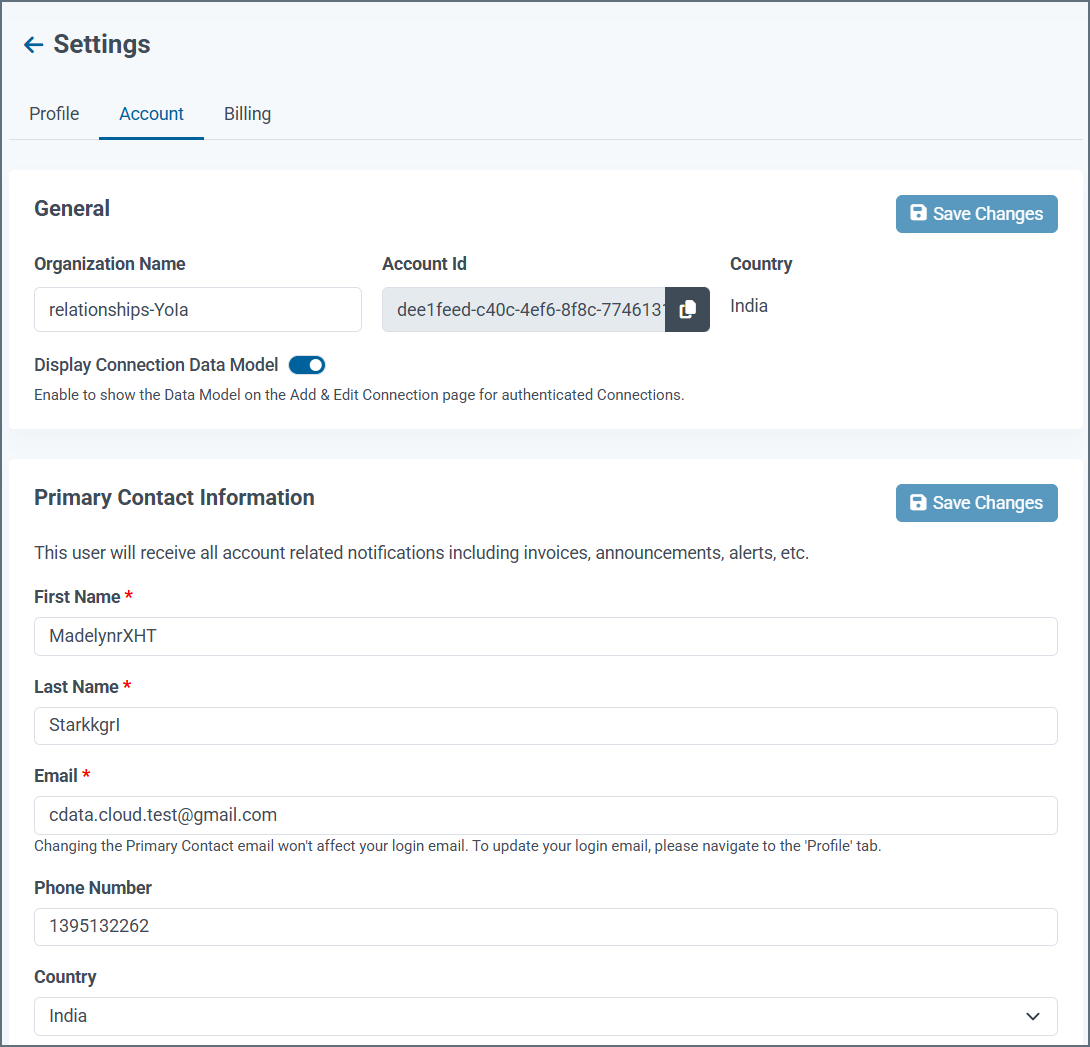Switch to the Profile tab
The image size is (1090, 1047).
click(54, 114)
